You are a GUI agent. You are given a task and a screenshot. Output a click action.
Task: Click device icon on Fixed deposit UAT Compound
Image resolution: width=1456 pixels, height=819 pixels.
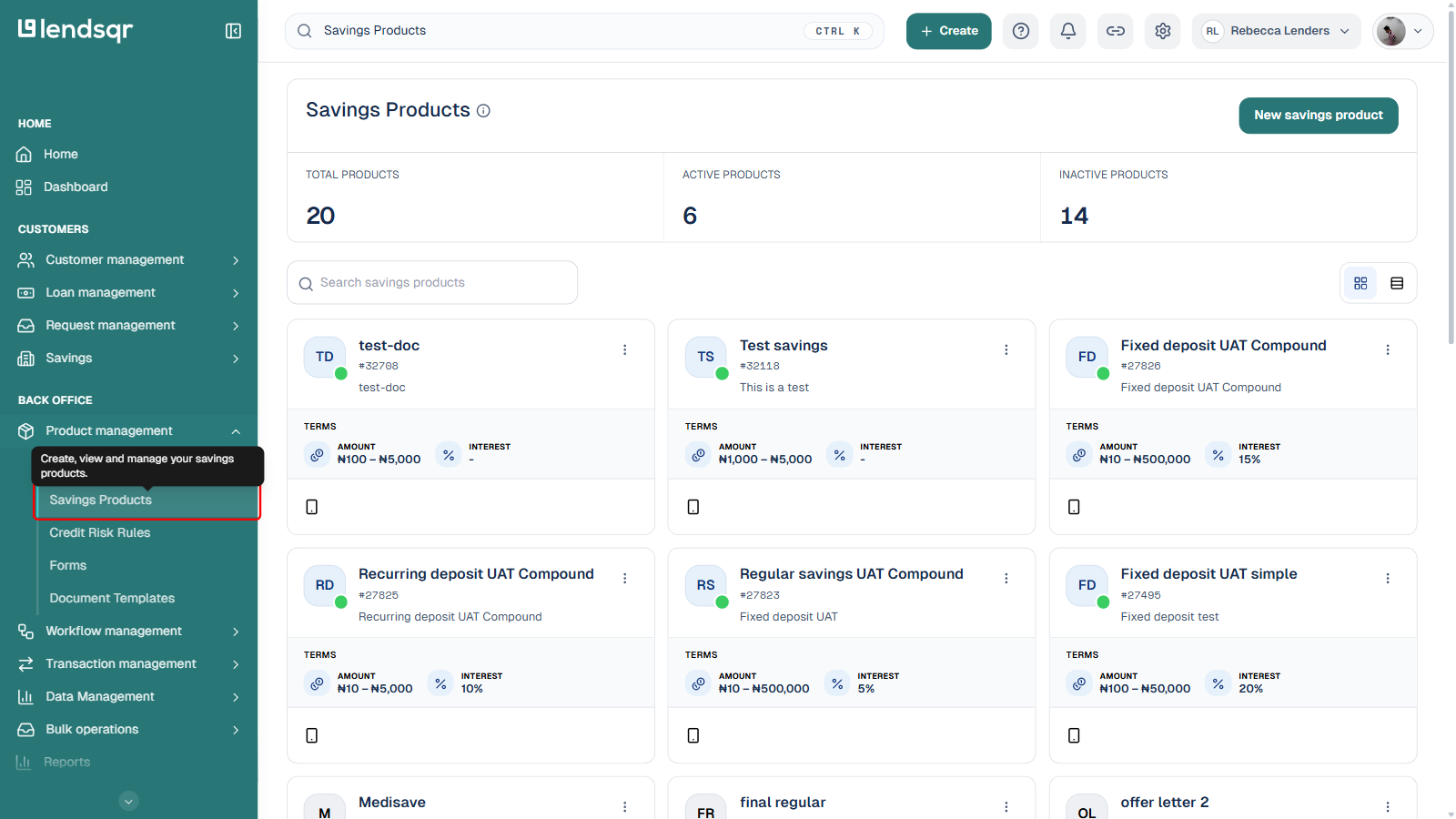(1074, 507)
